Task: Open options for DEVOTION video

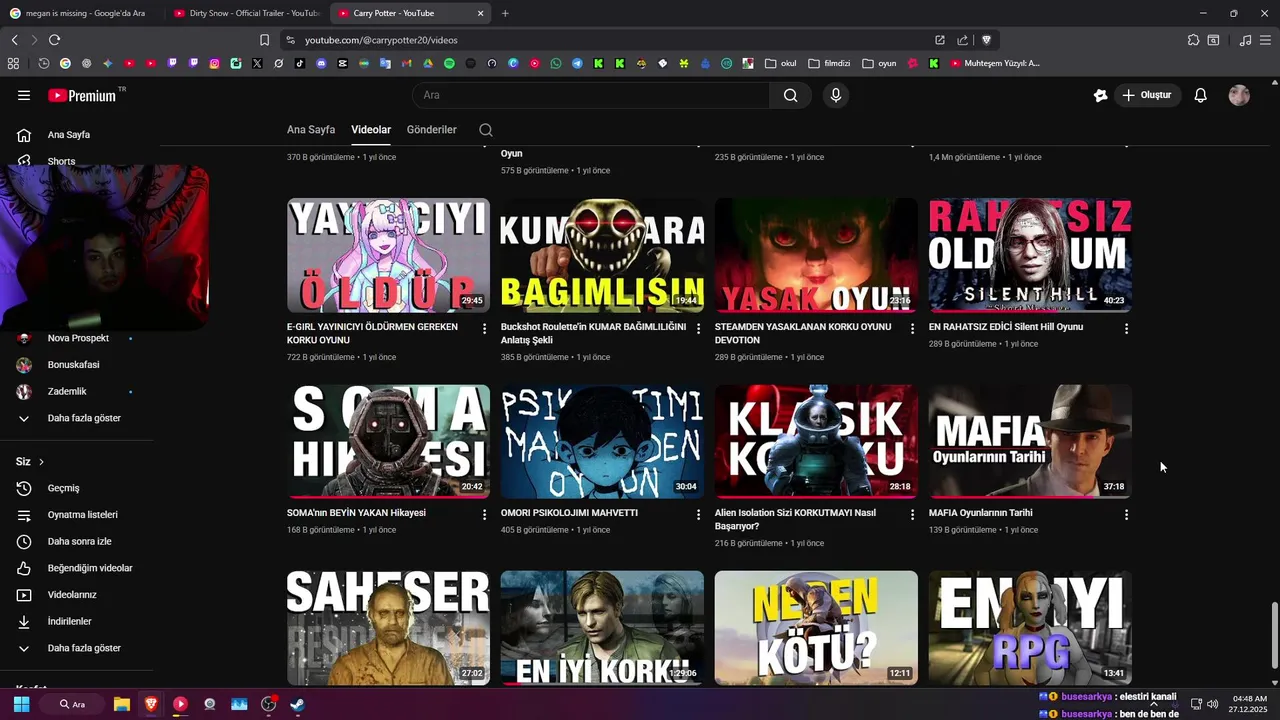Action: [x=912, y=328]
